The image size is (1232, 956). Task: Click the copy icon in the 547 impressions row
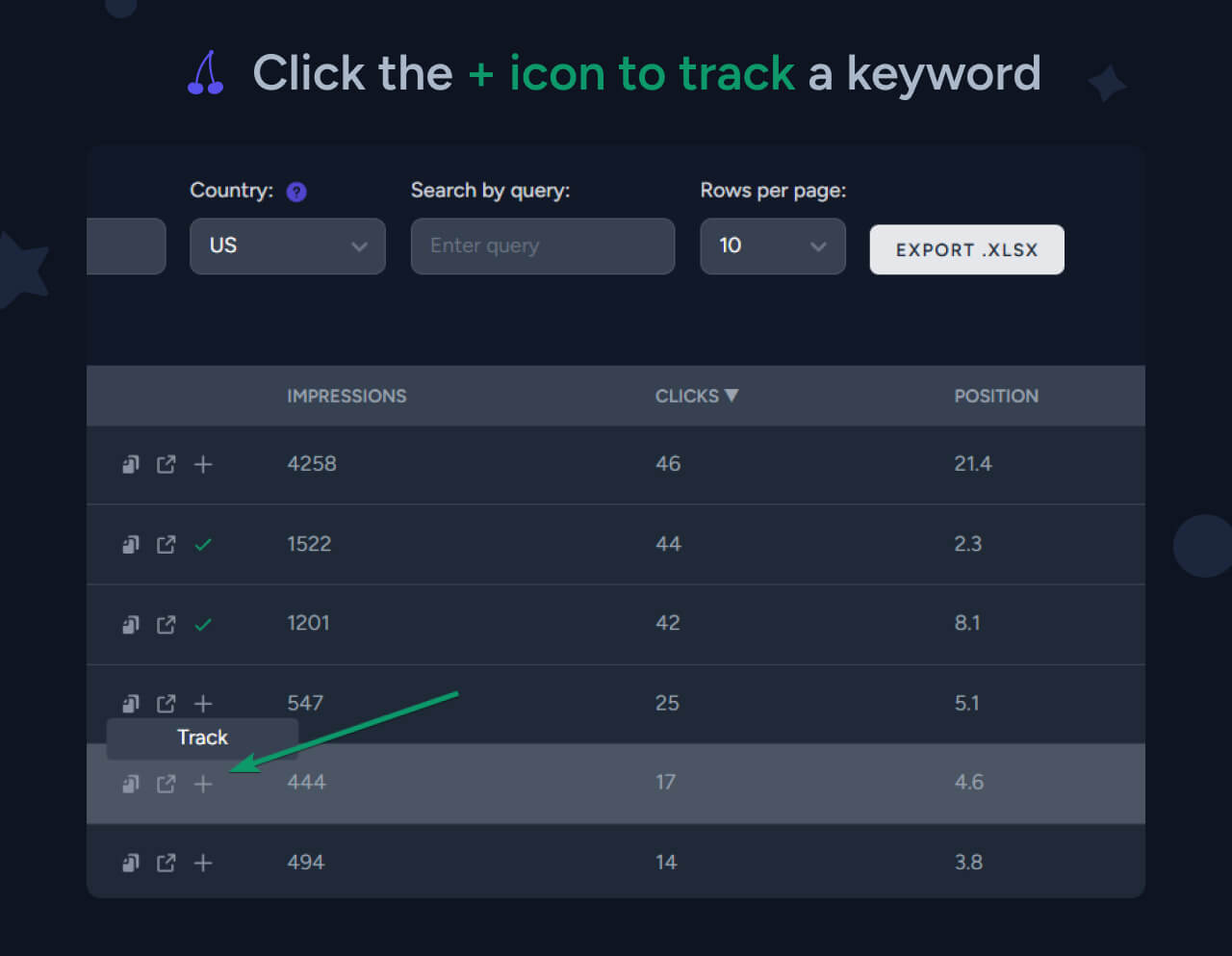(x=131, y=704)
